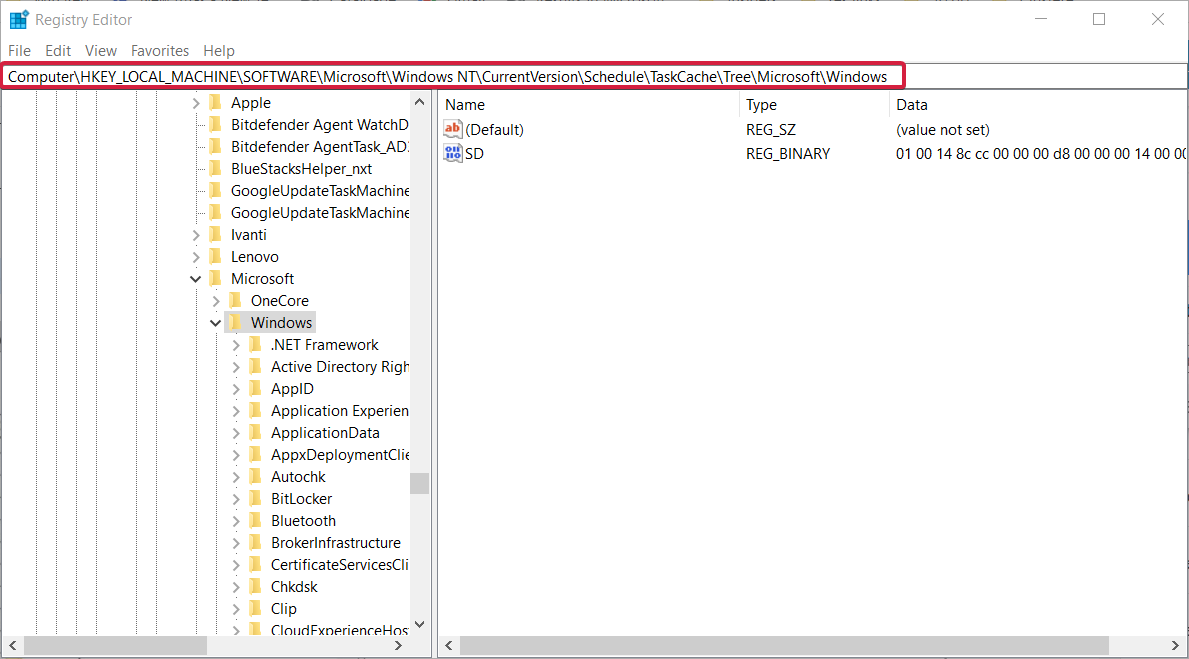
Task: Click the Lenovo key folder icon
Action: point(215,256)
